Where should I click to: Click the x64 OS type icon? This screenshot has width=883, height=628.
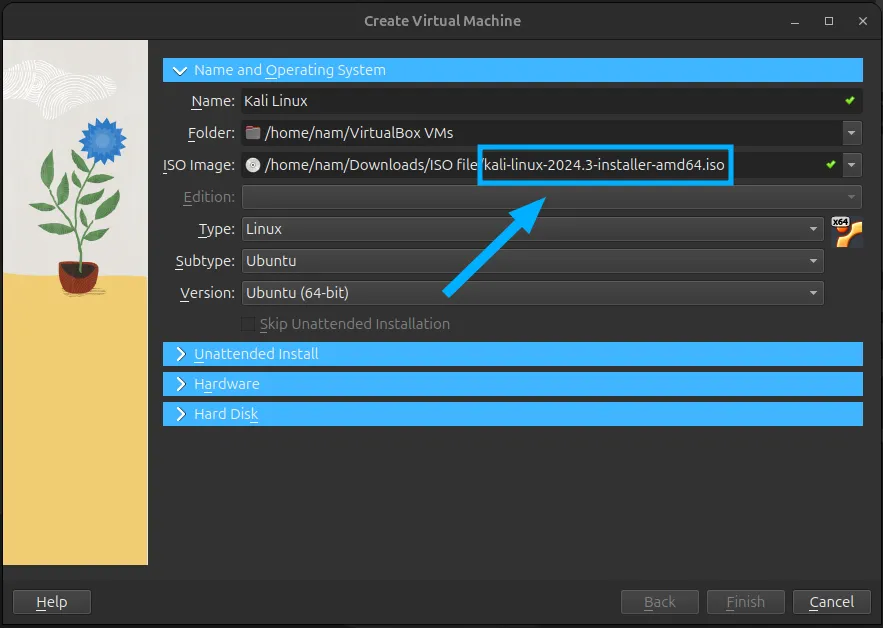point(846,231)
